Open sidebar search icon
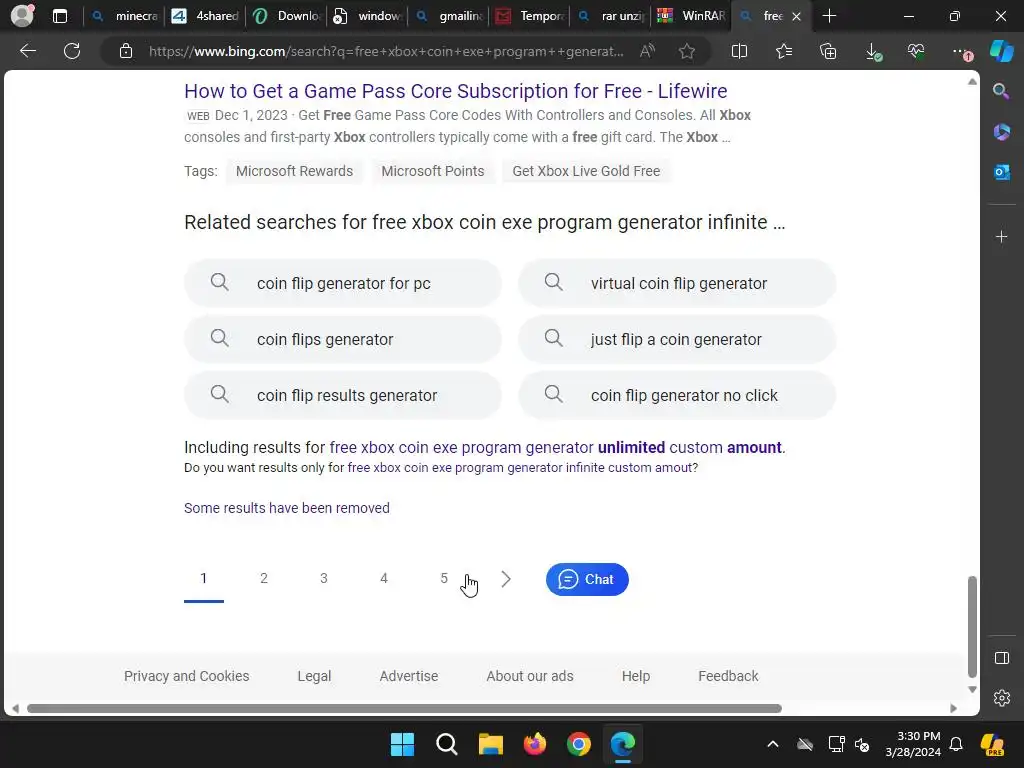 click(x=1001, y=91)
